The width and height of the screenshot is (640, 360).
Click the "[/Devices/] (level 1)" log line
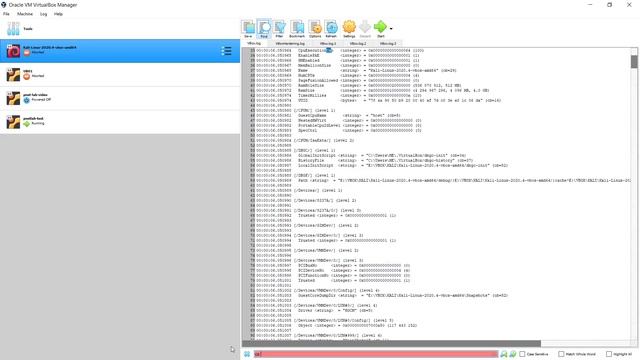click(x=318, y=190)
